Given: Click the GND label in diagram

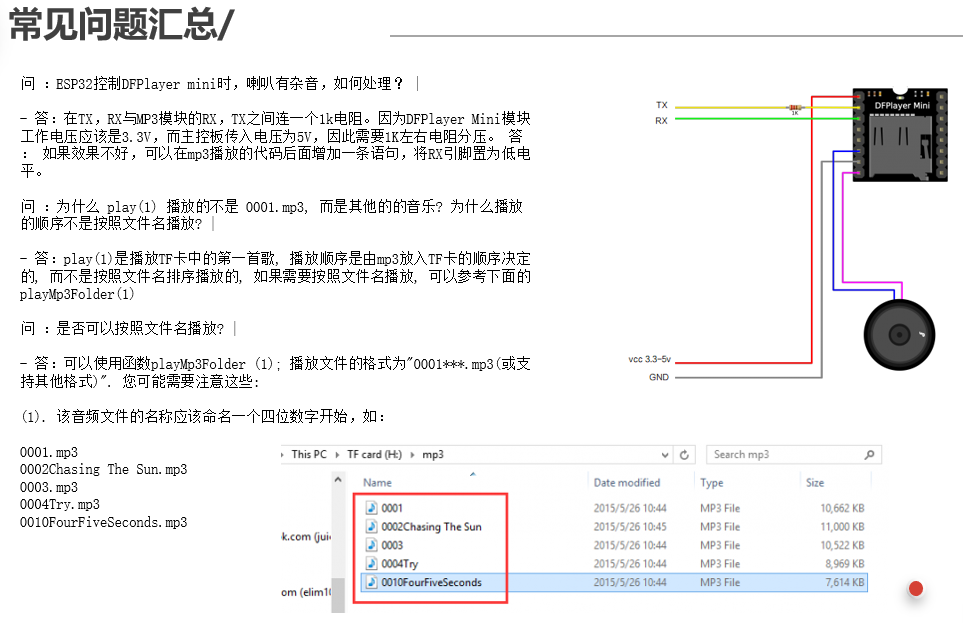Looking at the screenshot, I should [658, 377].
